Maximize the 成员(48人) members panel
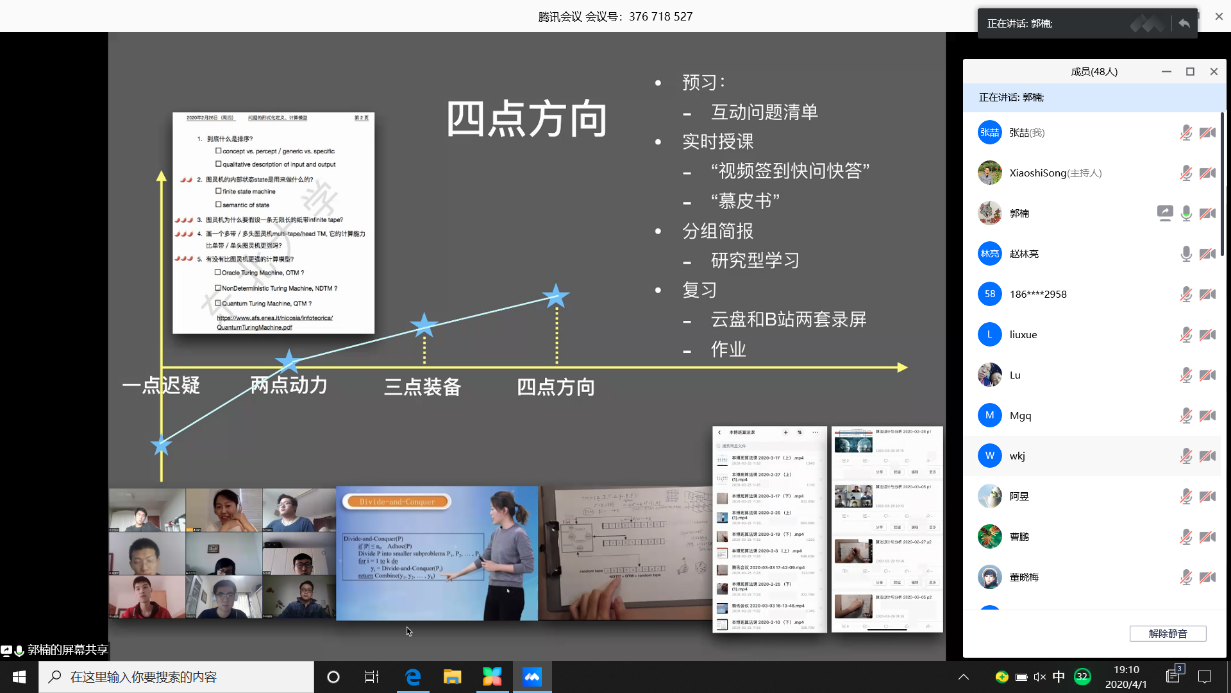This screenshot has height=693, width=1231. 1190,72
